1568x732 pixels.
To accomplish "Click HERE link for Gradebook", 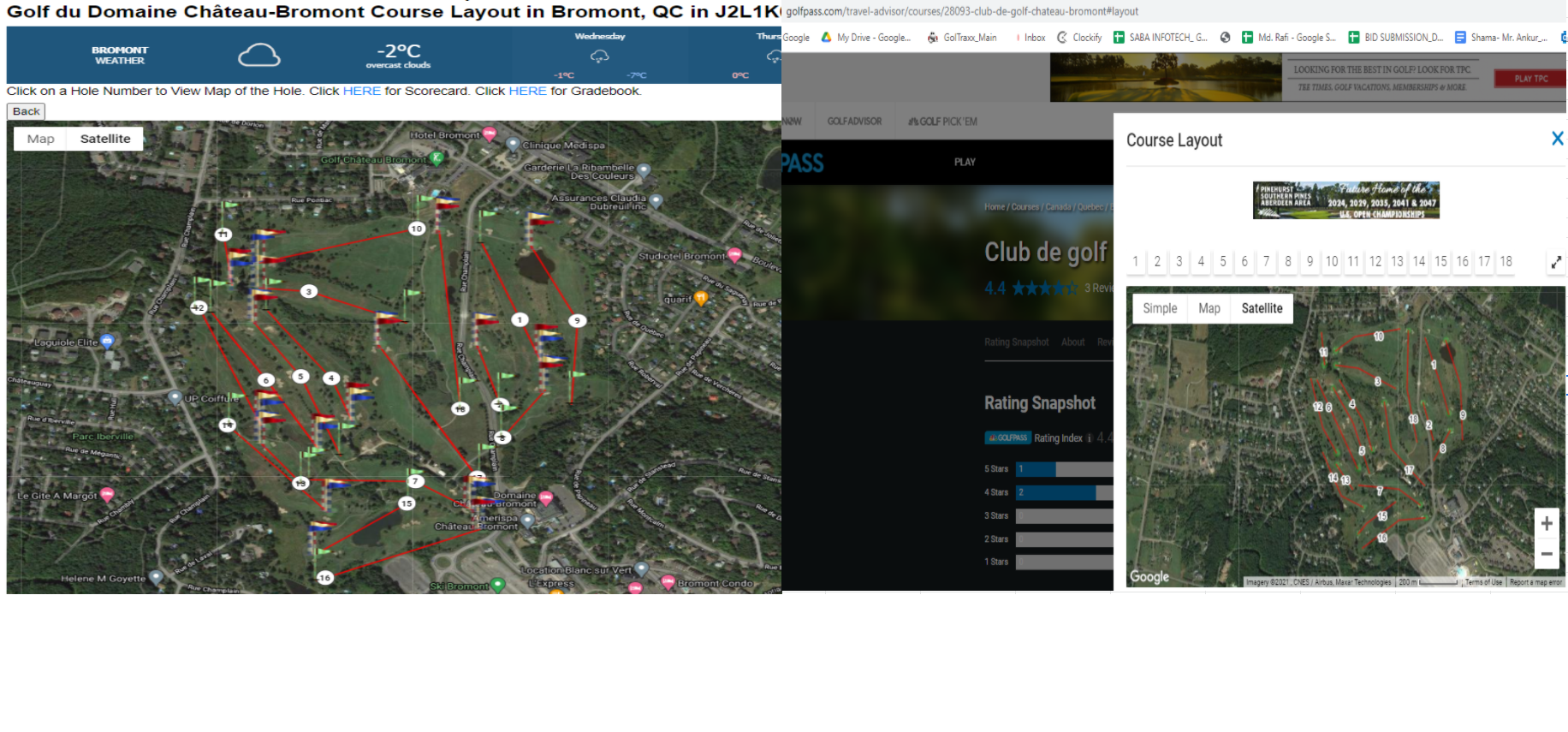I will tap(528, 91).
